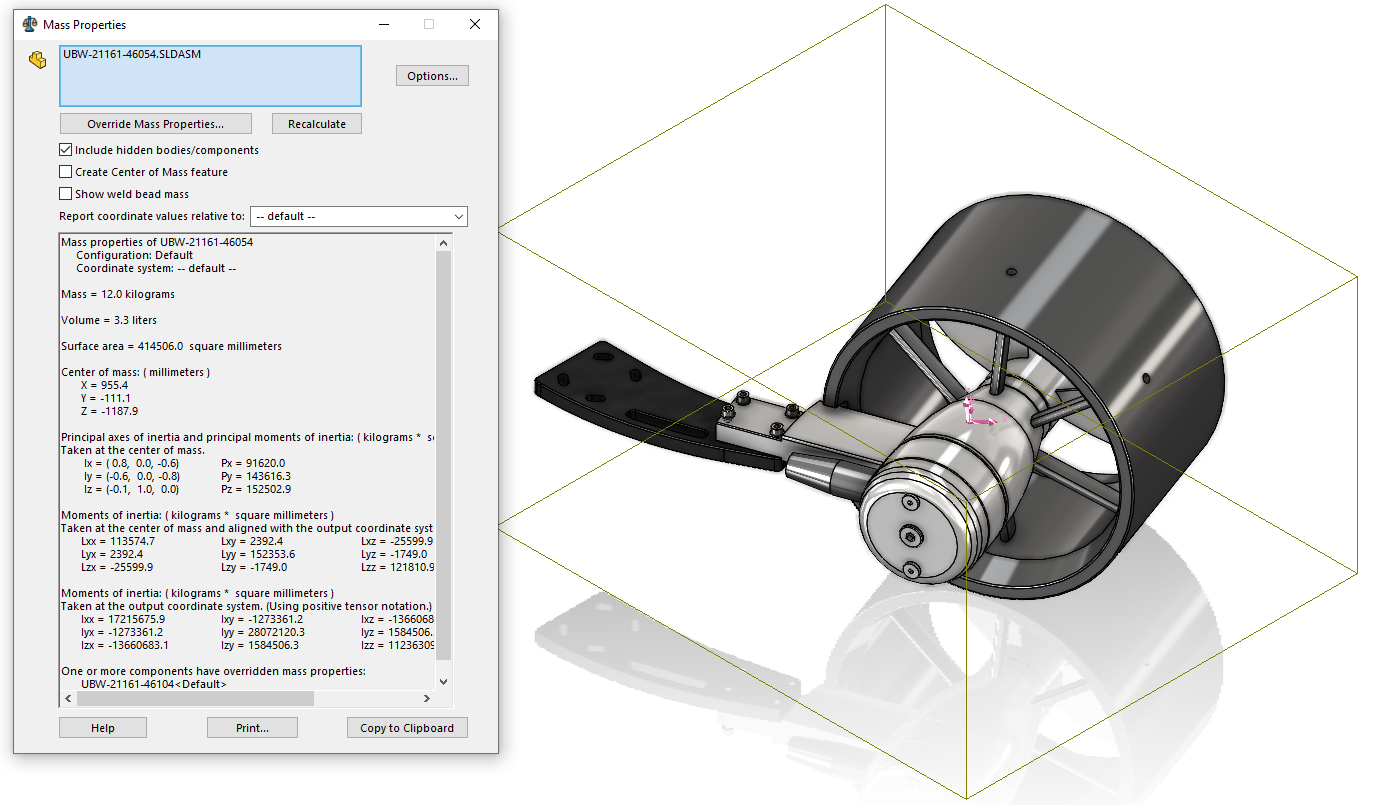This screenshot has height=805, width=1380.
Task: Tick the Show weld bead mass checkbox
Action: pyautogui.click(x=66, y=194)
